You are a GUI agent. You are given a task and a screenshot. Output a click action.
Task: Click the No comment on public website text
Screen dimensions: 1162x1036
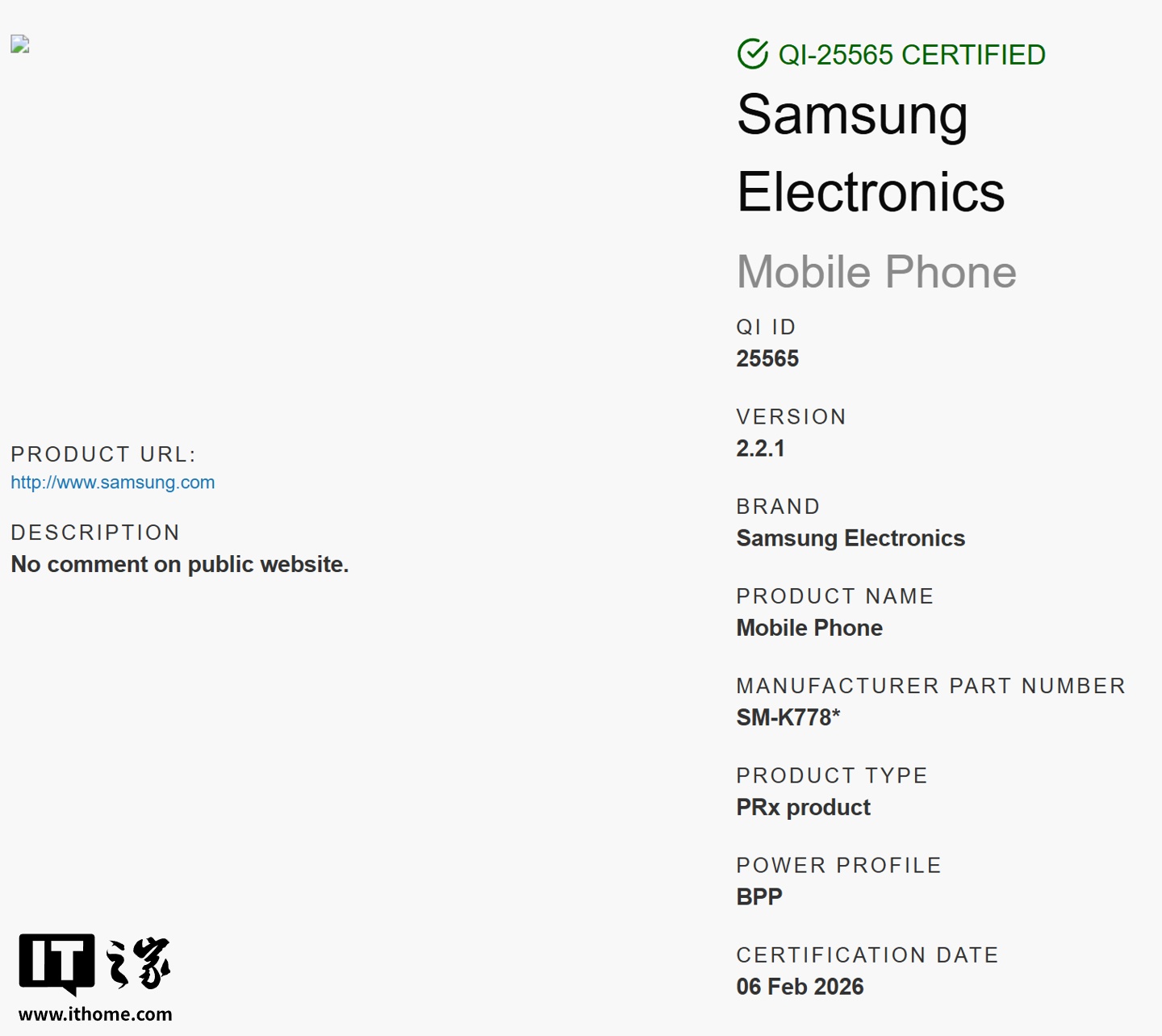coord(180,564)
